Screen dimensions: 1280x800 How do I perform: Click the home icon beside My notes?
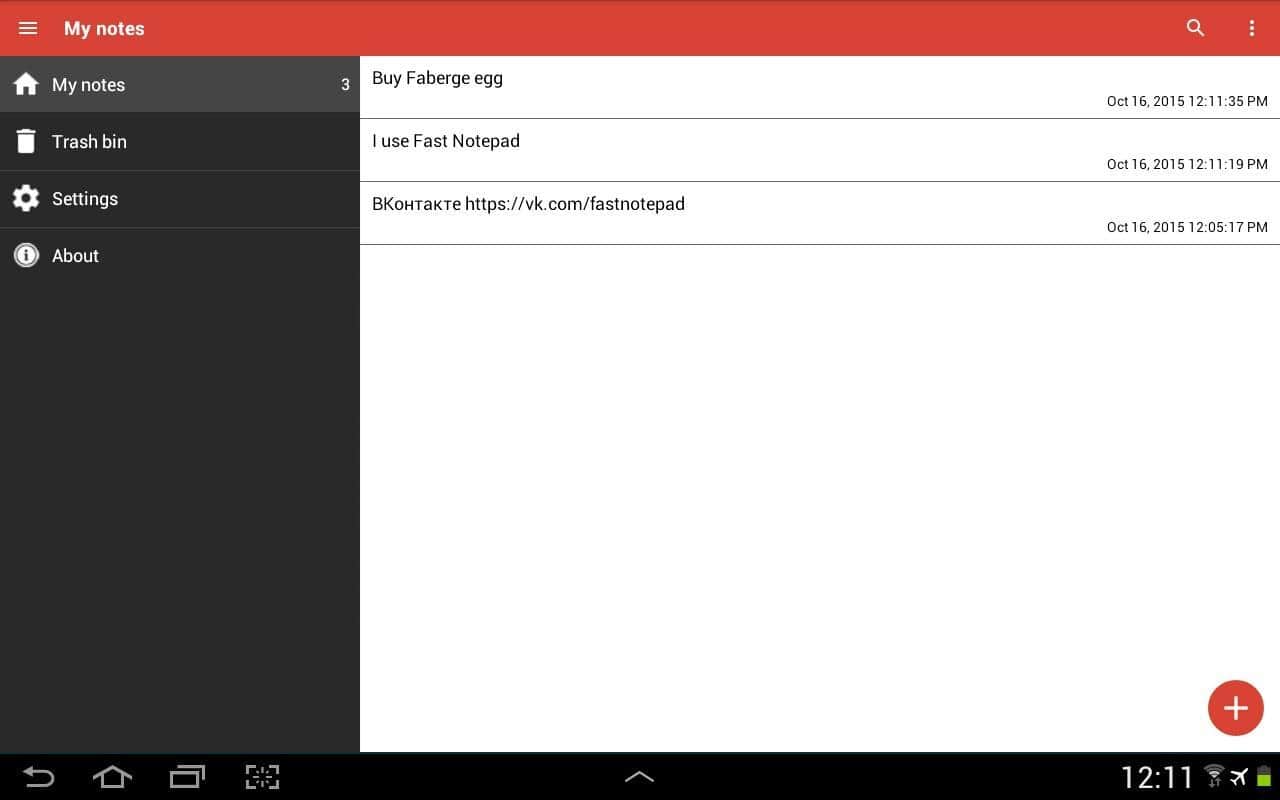point(26,84)
